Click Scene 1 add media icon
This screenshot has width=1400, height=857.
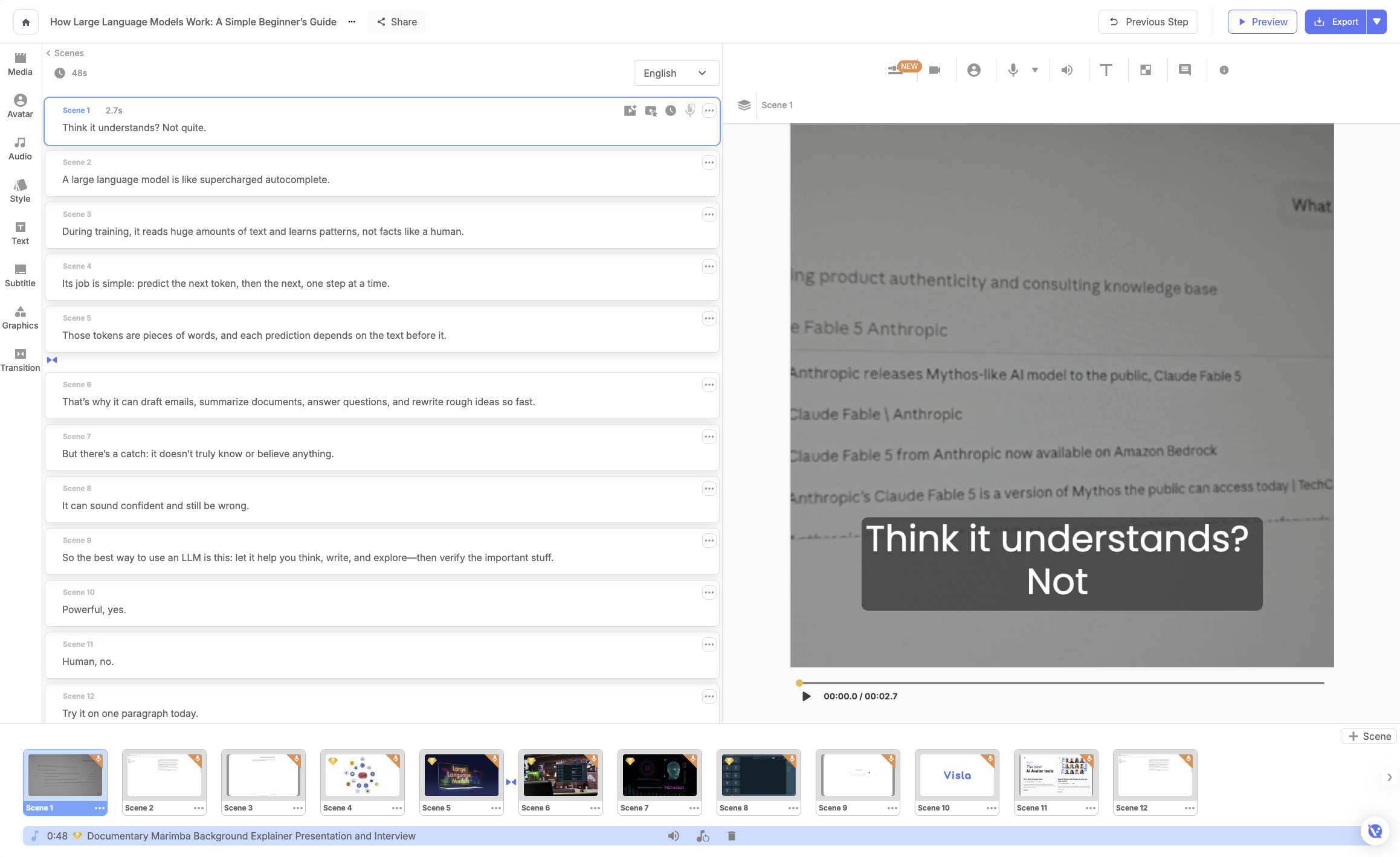[630, 111]
